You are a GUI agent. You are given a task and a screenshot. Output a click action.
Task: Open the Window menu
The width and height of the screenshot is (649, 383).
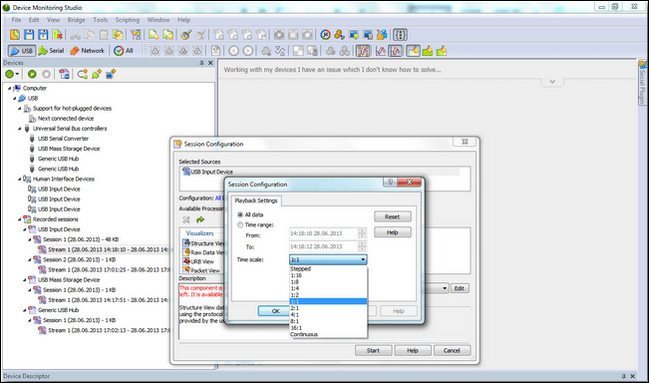tap(158, 20)
